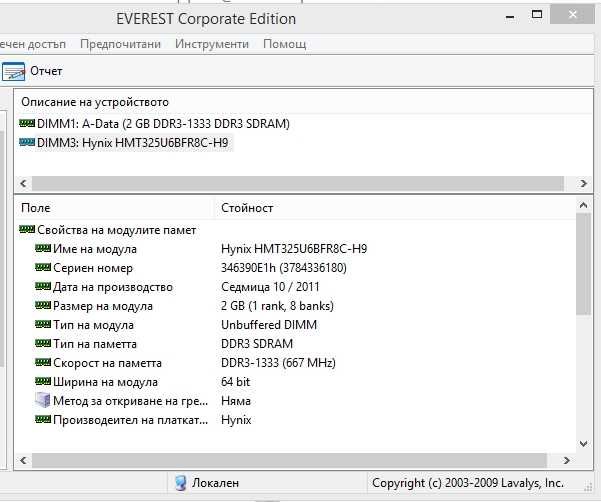Screen dimensions: 601x502
Task: Click the chip icon beside Метод за откриване
Action: pos(43,400)
